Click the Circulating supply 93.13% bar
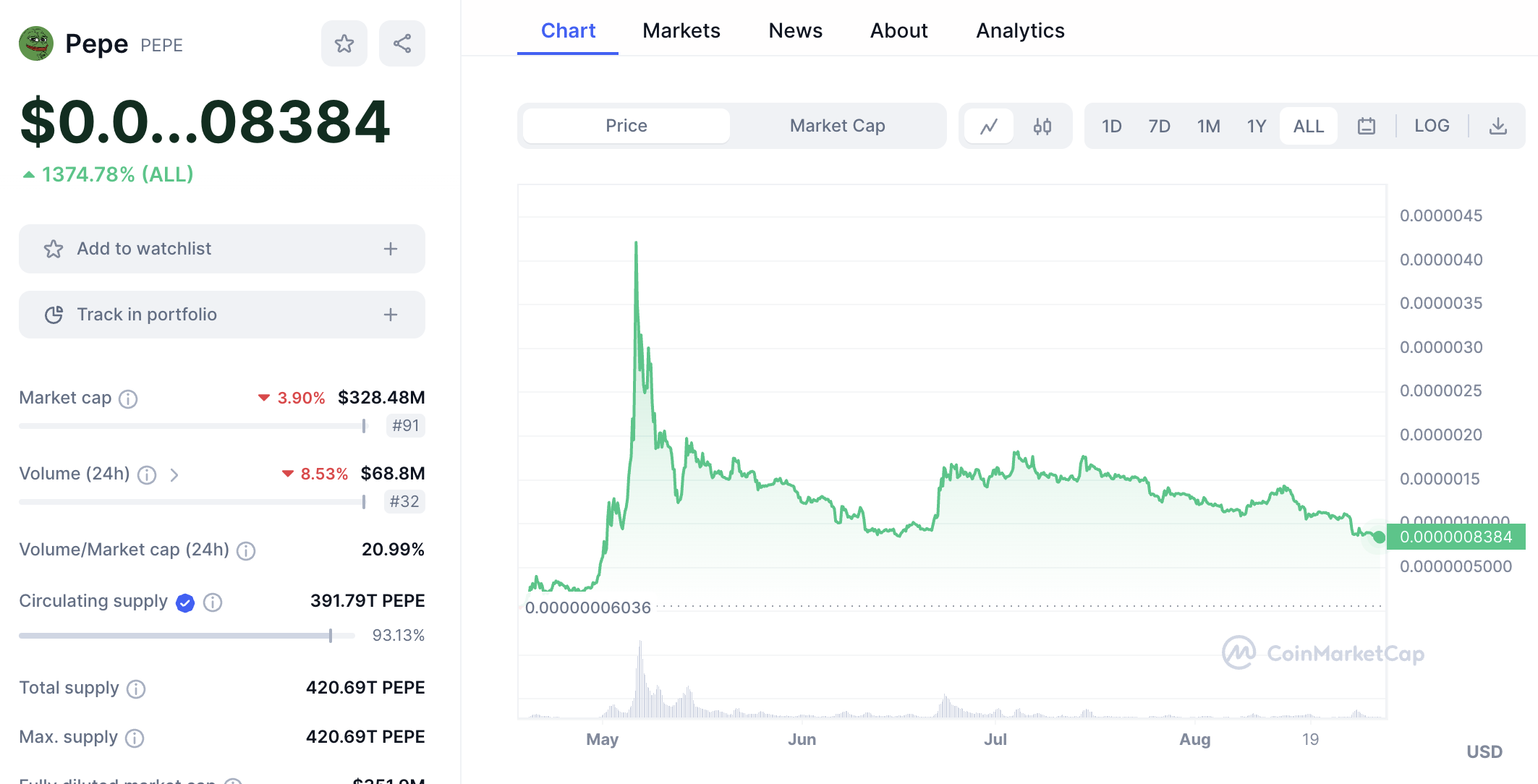The width and height of the screenshot is (1538, 784). coord(187,636)
